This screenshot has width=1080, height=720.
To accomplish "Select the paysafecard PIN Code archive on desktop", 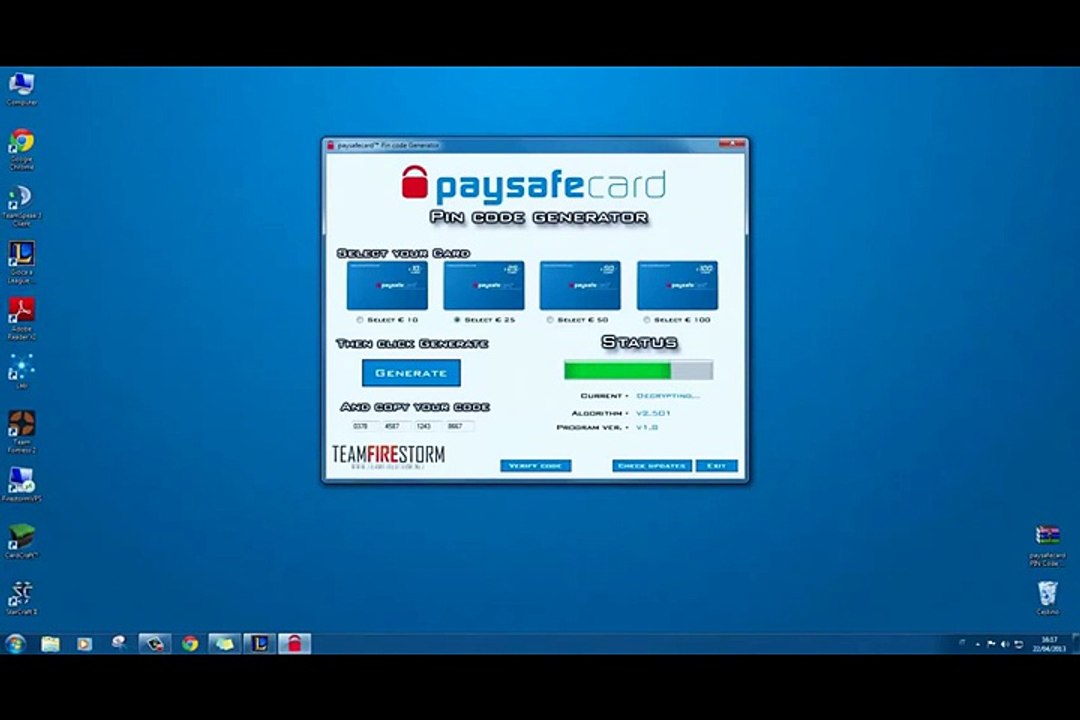I will pyautogui.click(x=1047, y=545).
